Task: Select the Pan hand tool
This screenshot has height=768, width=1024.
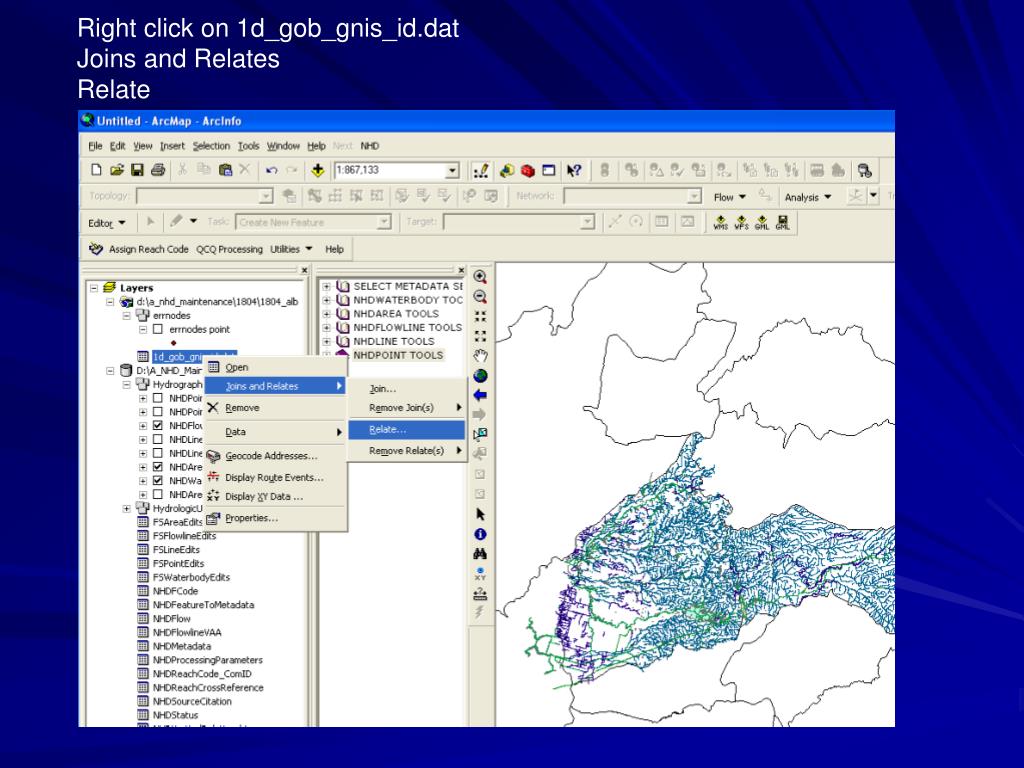Action: pos(480,356)
